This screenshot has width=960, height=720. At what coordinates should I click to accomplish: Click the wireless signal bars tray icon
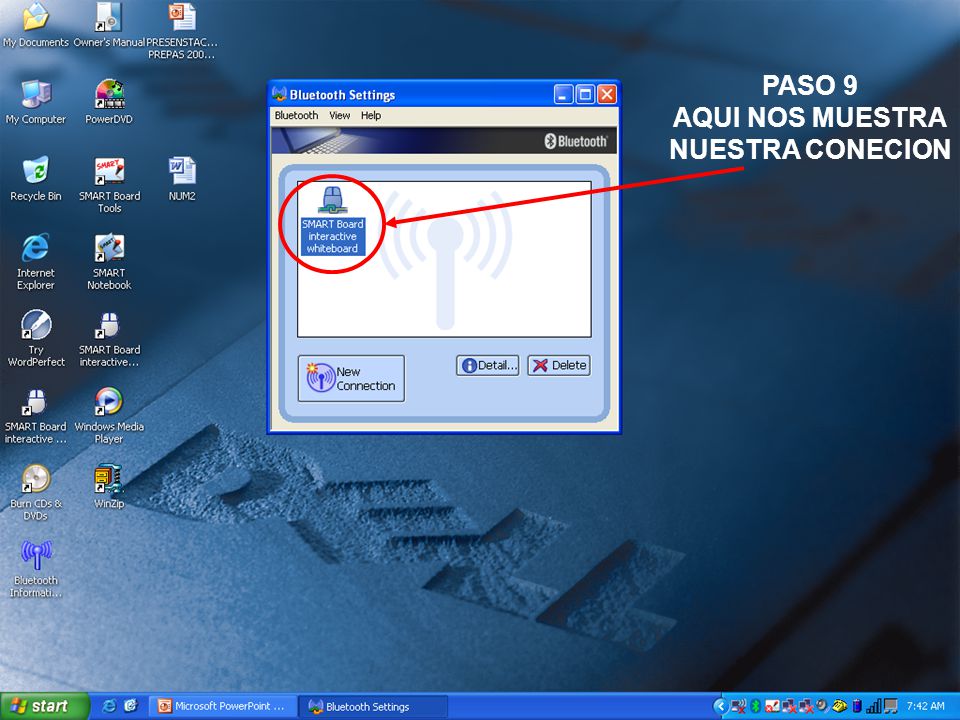(x=874, y=706)
